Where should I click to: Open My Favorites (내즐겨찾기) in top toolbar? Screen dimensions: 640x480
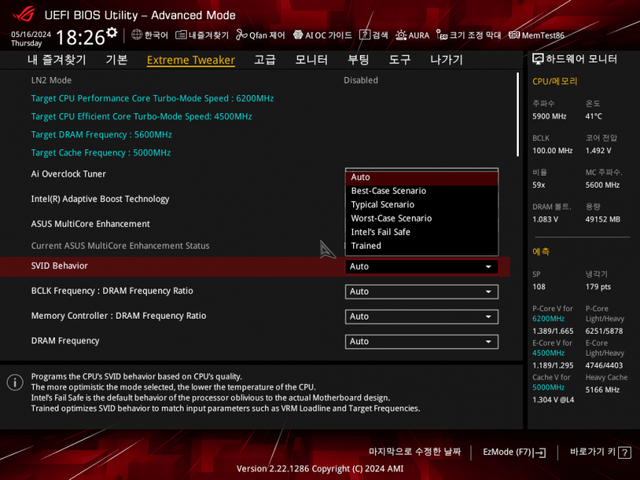202,34
